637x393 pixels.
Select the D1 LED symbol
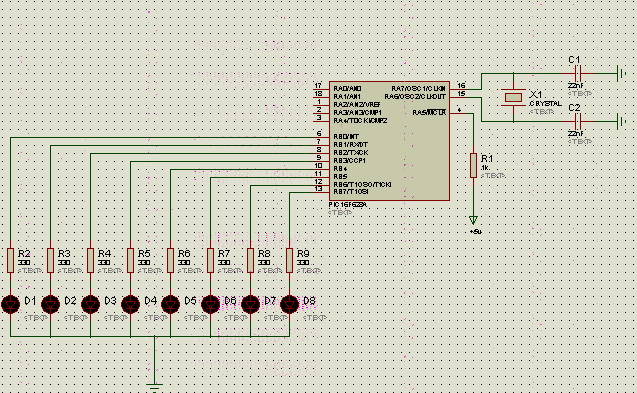coord(11,304)
